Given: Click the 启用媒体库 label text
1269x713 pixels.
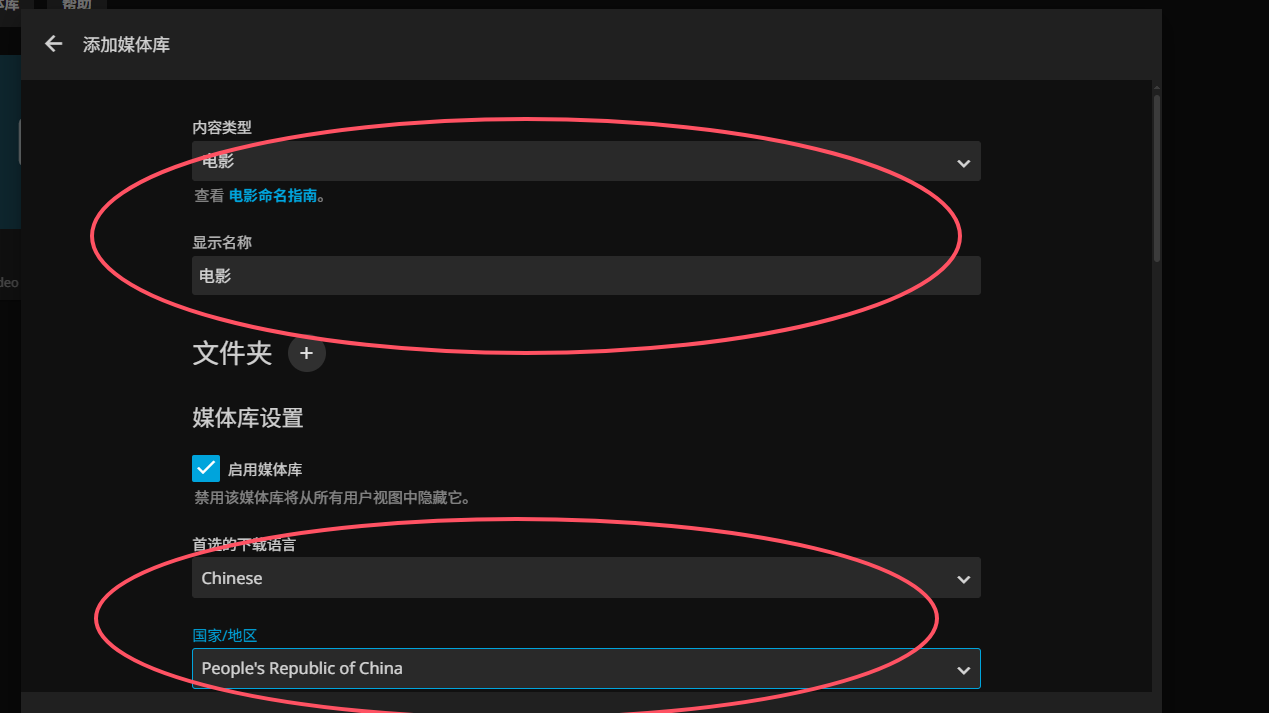Looking at the screenshot, I should pos(265,469).
